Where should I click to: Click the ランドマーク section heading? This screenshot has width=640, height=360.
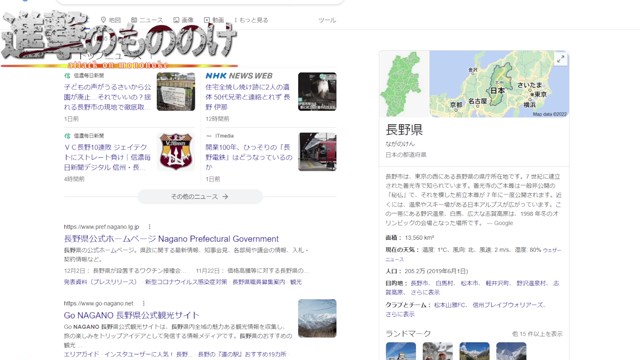(x=408, y=333)
